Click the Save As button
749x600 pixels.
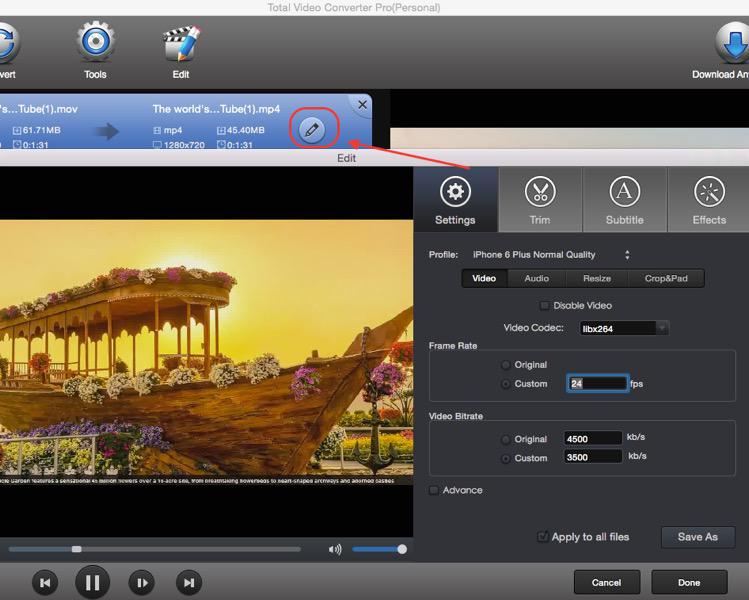[x=697, y=537]
